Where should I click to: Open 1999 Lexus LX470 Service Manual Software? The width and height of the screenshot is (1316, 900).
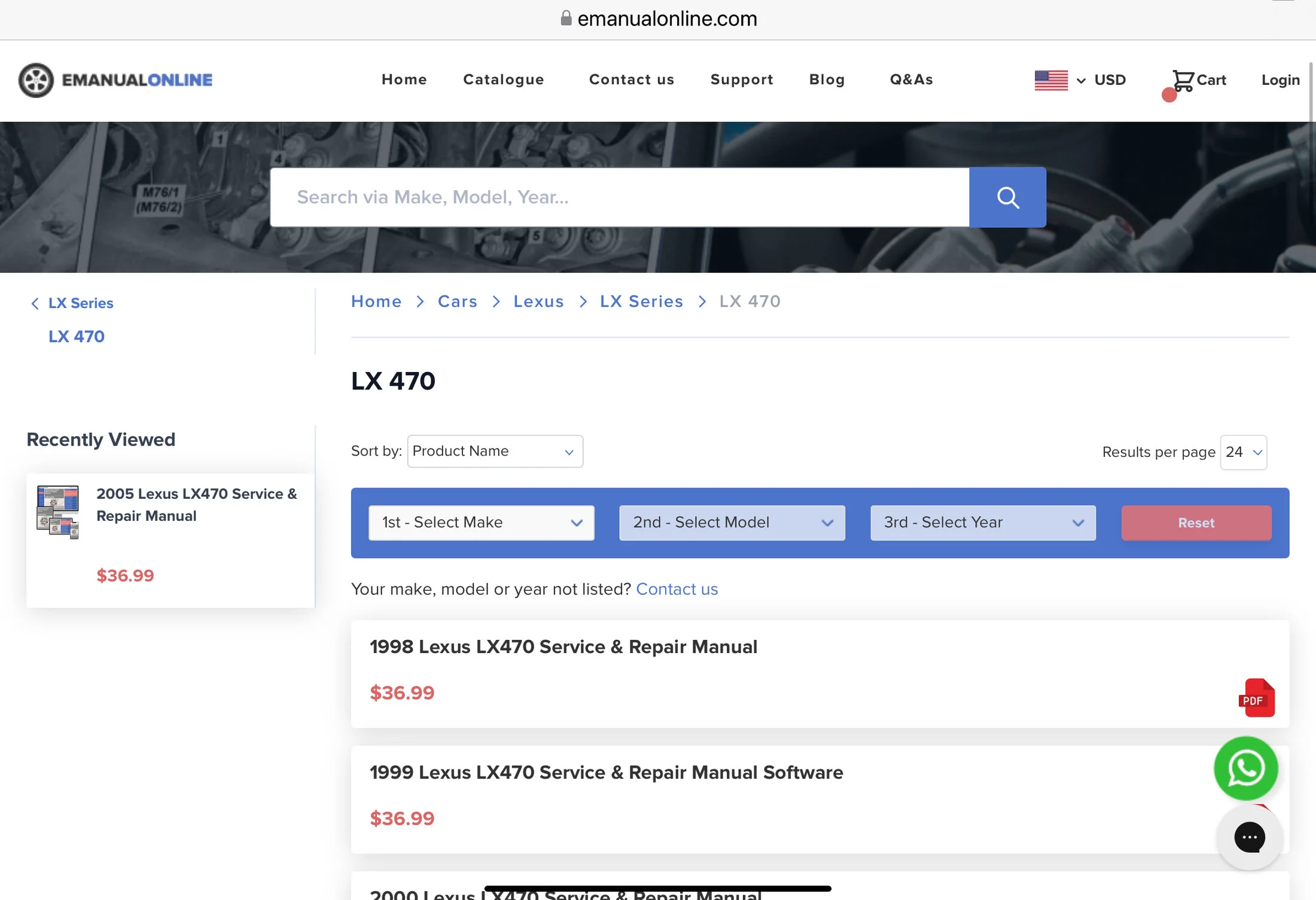606,773
